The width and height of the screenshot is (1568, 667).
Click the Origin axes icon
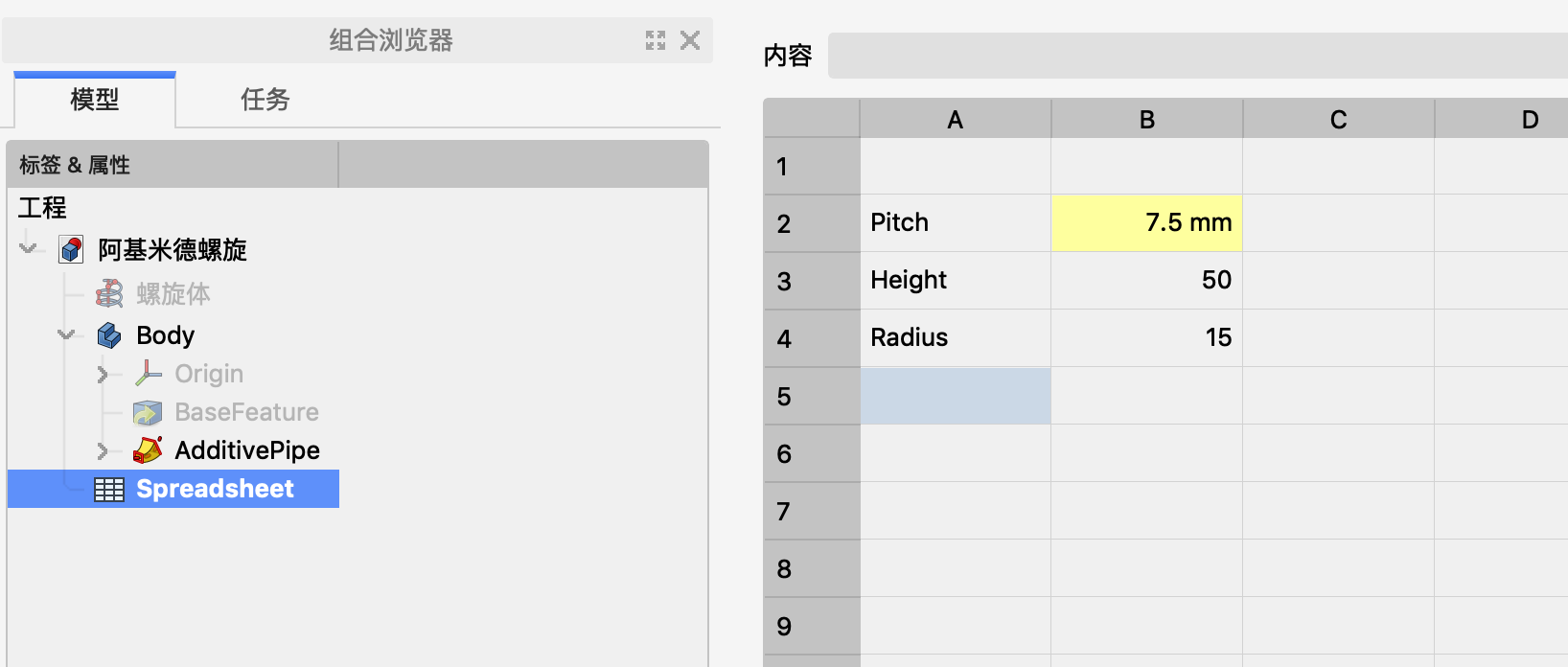point(148,374)
